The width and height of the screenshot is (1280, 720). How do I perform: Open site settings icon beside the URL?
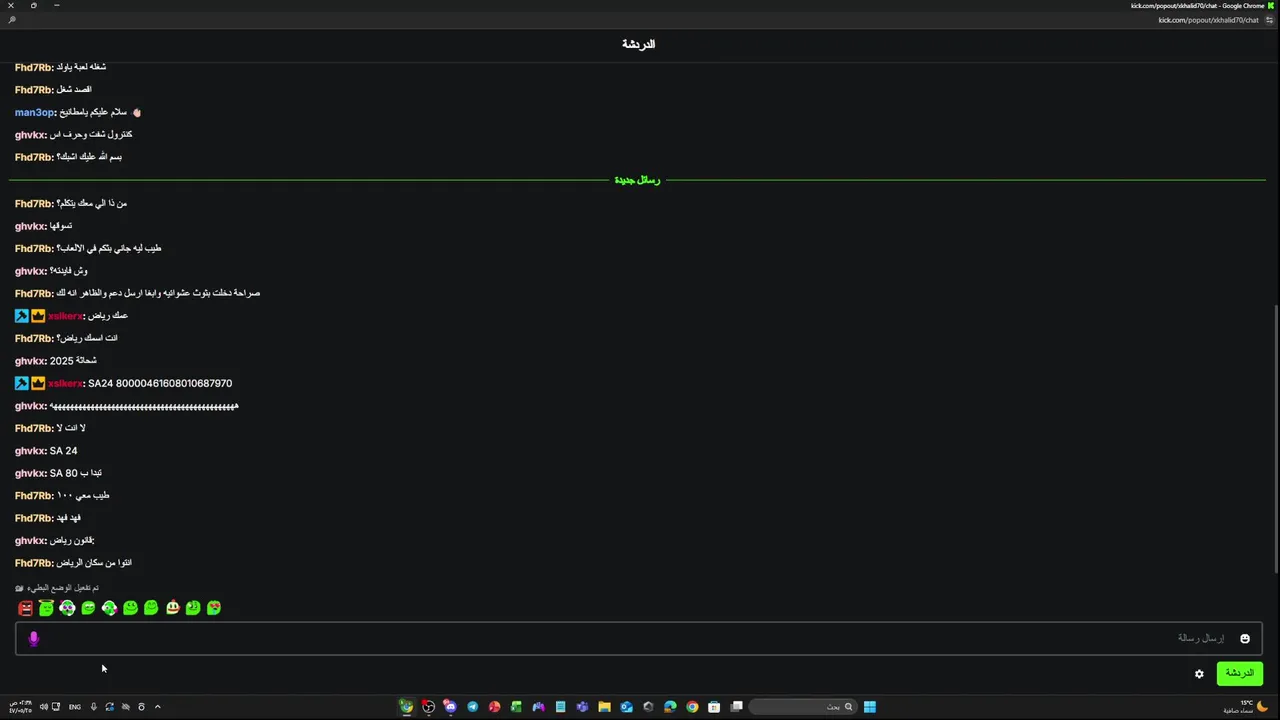click(x=1271, y=20)
